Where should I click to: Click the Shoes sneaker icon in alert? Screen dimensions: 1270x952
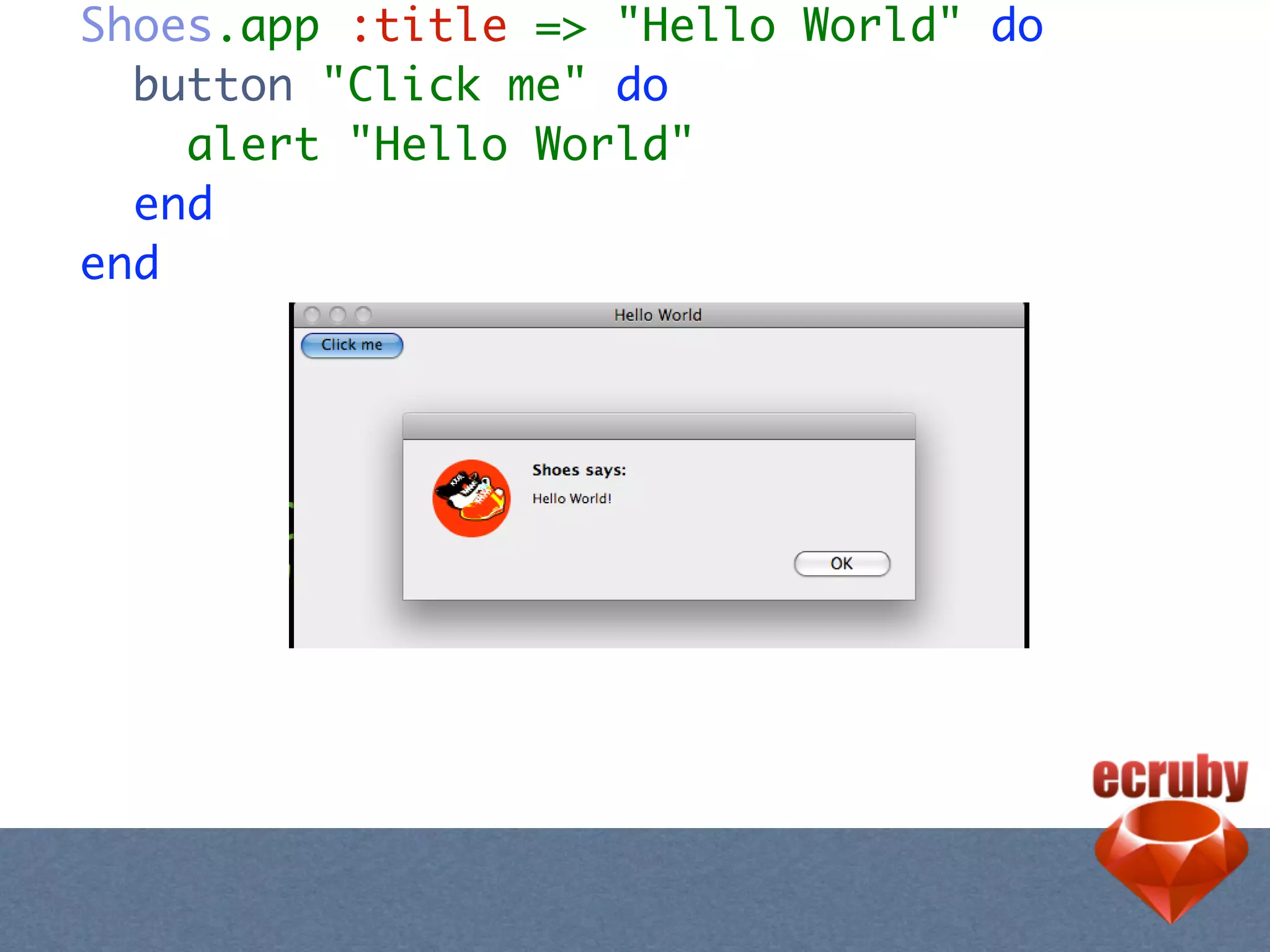click(471, 498)
